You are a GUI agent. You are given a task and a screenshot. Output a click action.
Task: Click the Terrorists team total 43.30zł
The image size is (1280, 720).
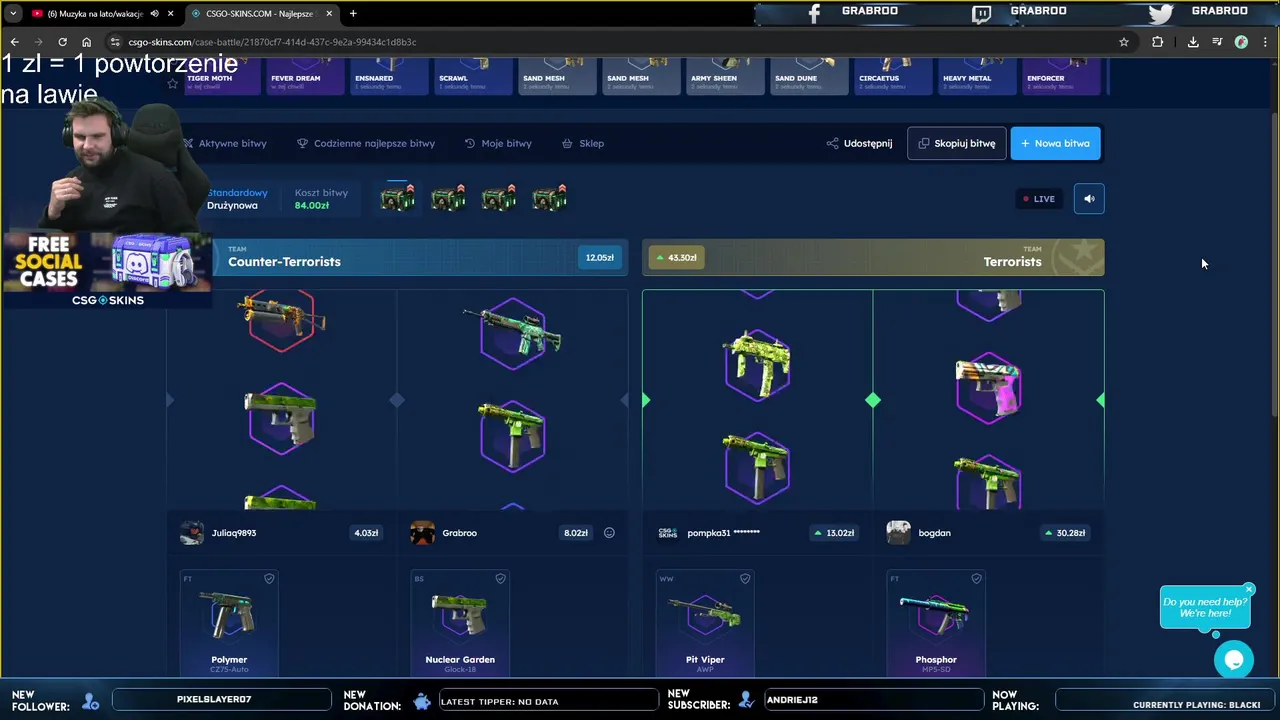coord(676,258)
